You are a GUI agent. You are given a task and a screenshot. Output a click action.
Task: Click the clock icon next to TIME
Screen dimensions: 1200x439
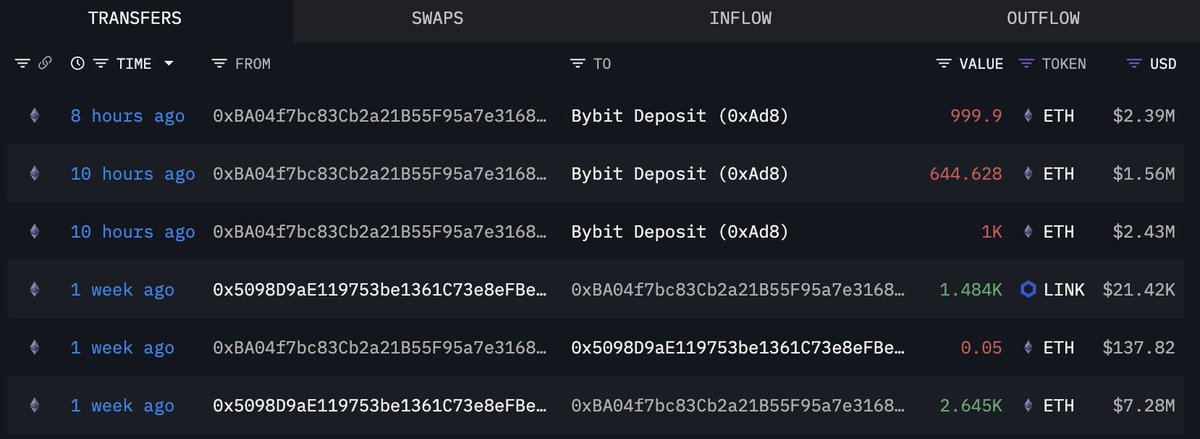click(x=78, y=64)
